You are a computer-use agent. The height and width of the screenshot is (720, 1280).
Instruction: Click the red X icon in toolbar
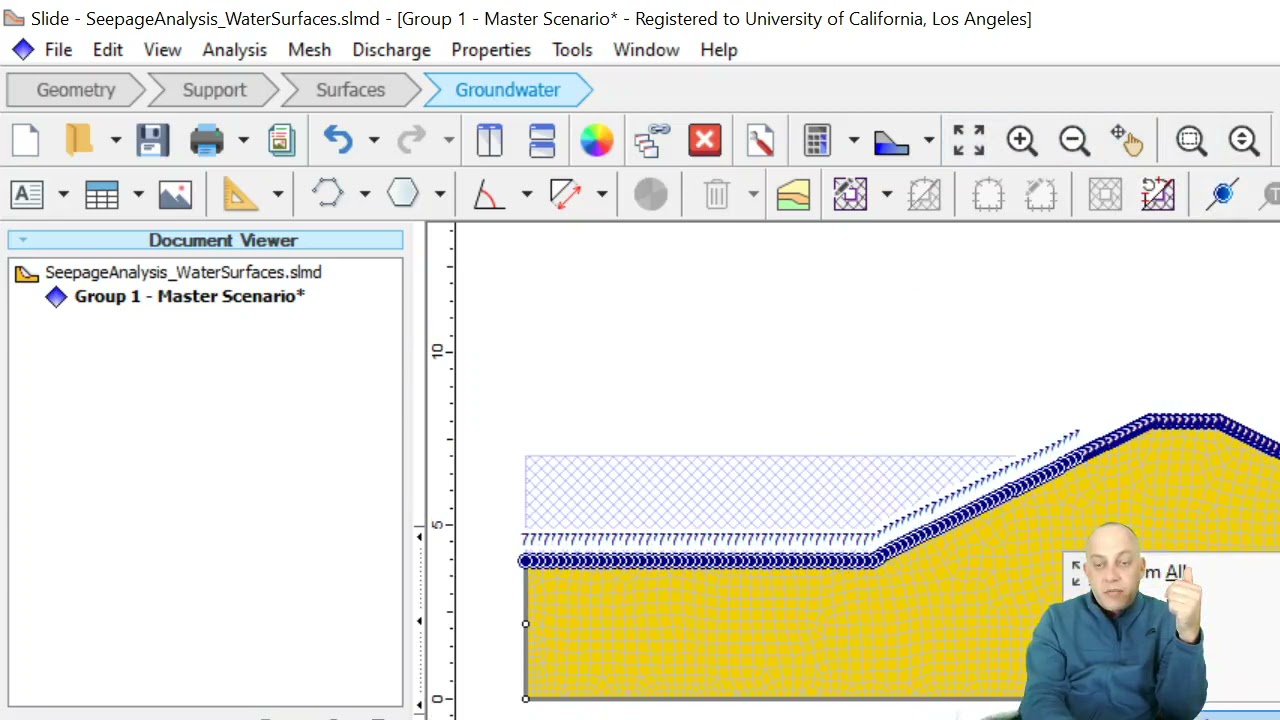705,140
